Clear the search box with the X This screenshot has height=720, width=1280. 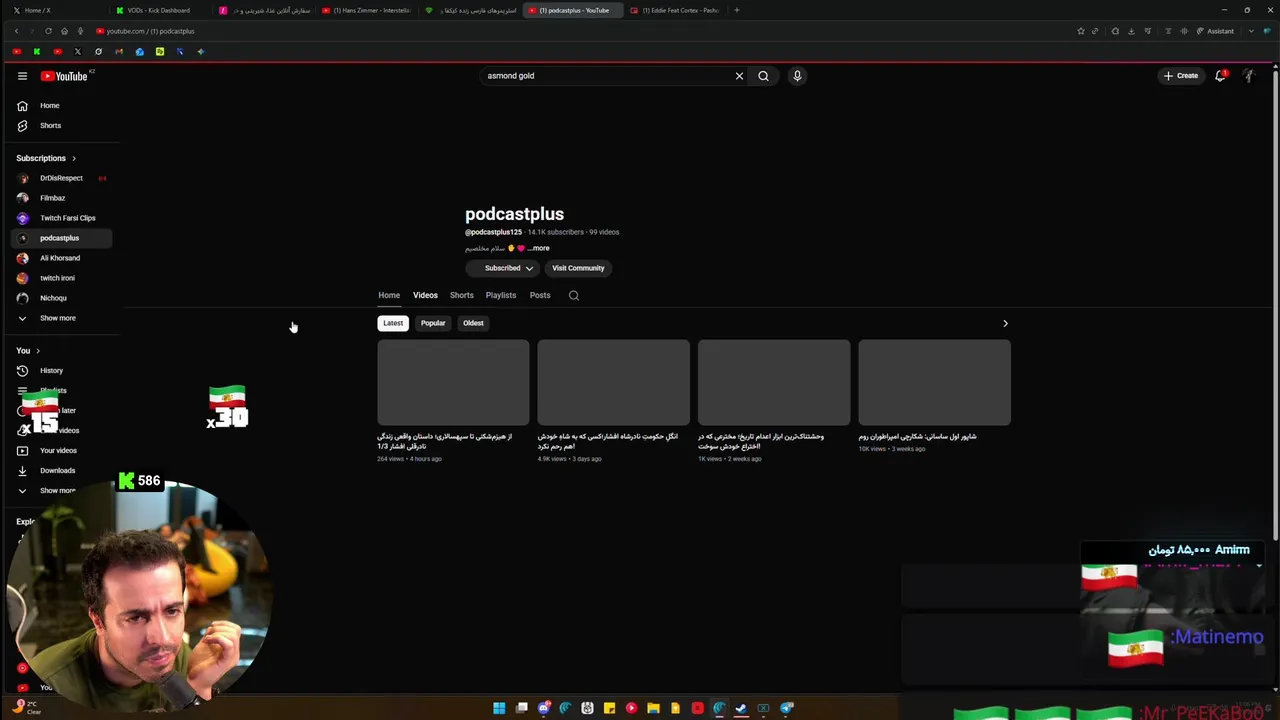coord(739,76)
